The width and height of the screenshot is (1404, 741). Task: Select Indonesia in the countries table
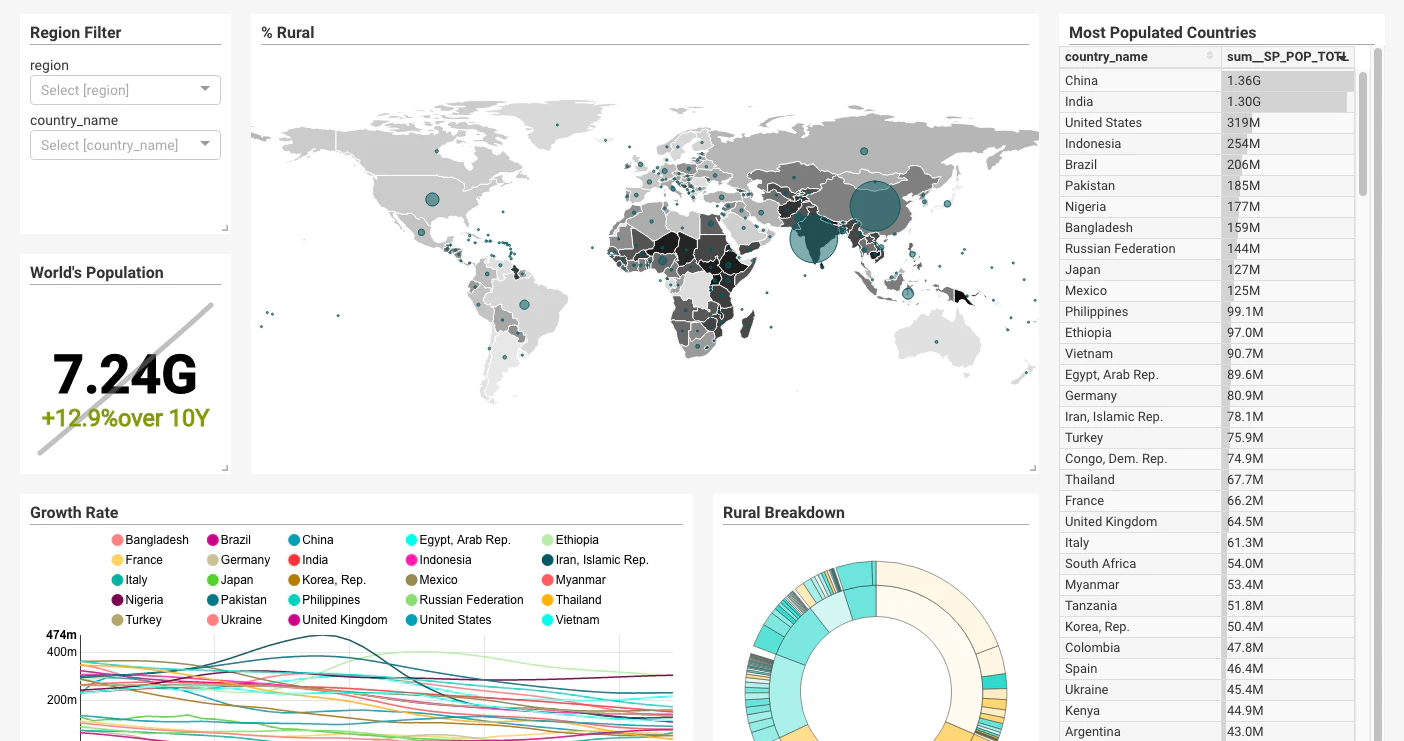coord(1207,143)
